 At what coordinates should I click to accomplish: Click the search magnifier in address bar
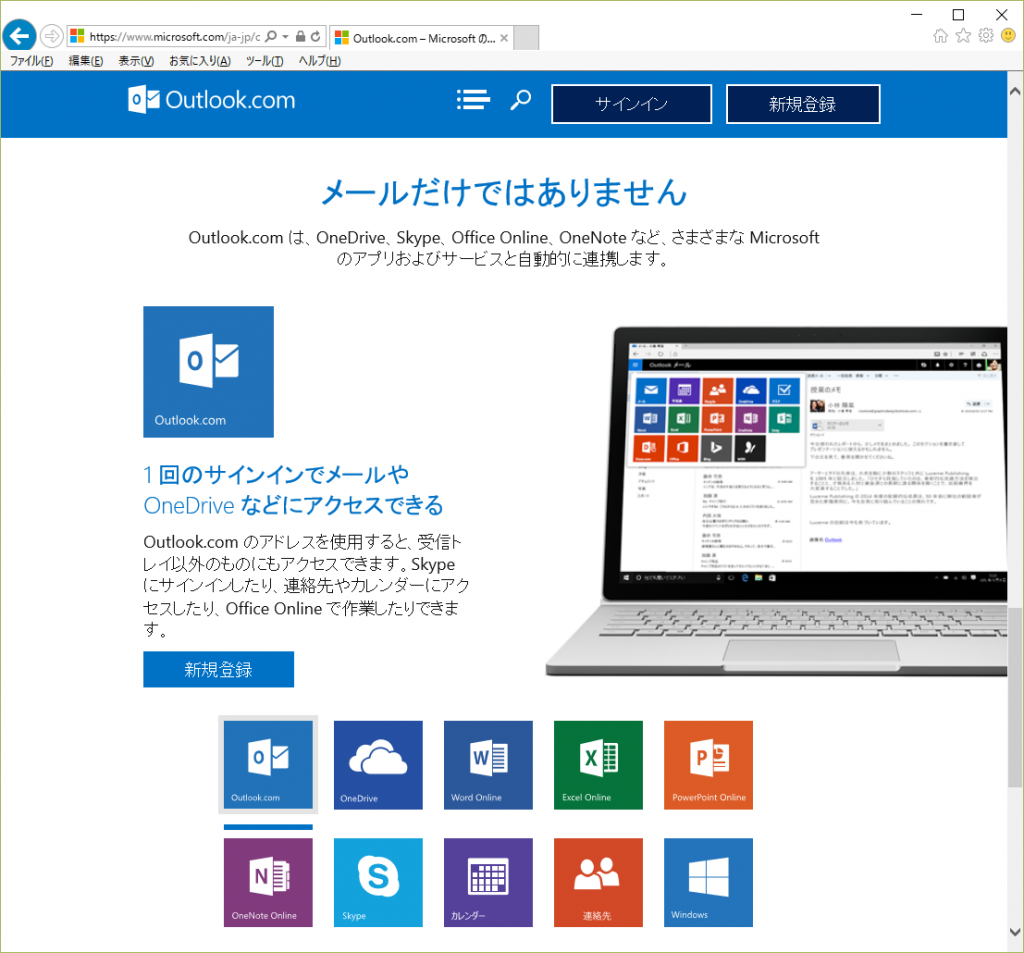tap(271, 37)
